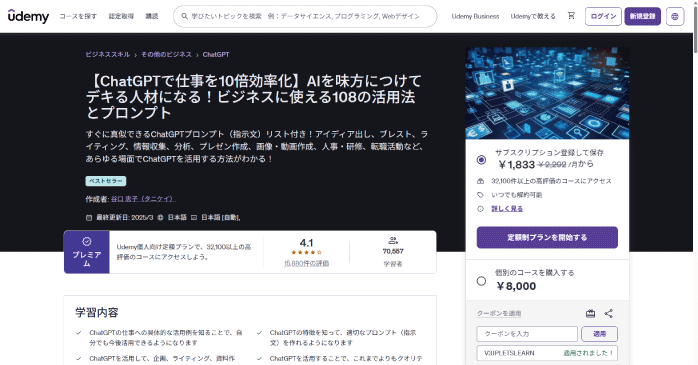
Task: Open Udemyで教える link
Action: click(533, 16)
